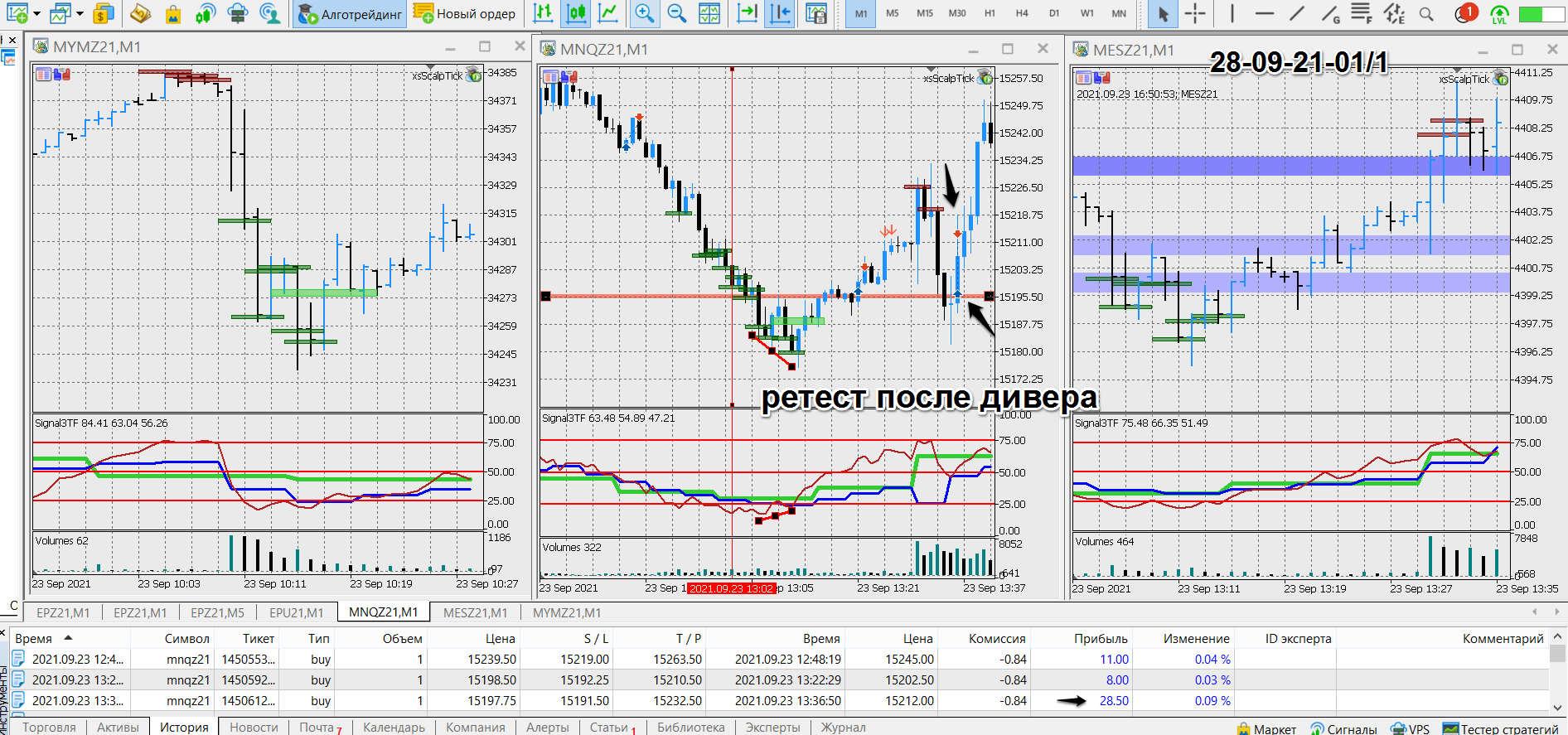Expand the New Chart dropdown arrow
This screenshot has width=1568, height=735.
pos(36,13)
